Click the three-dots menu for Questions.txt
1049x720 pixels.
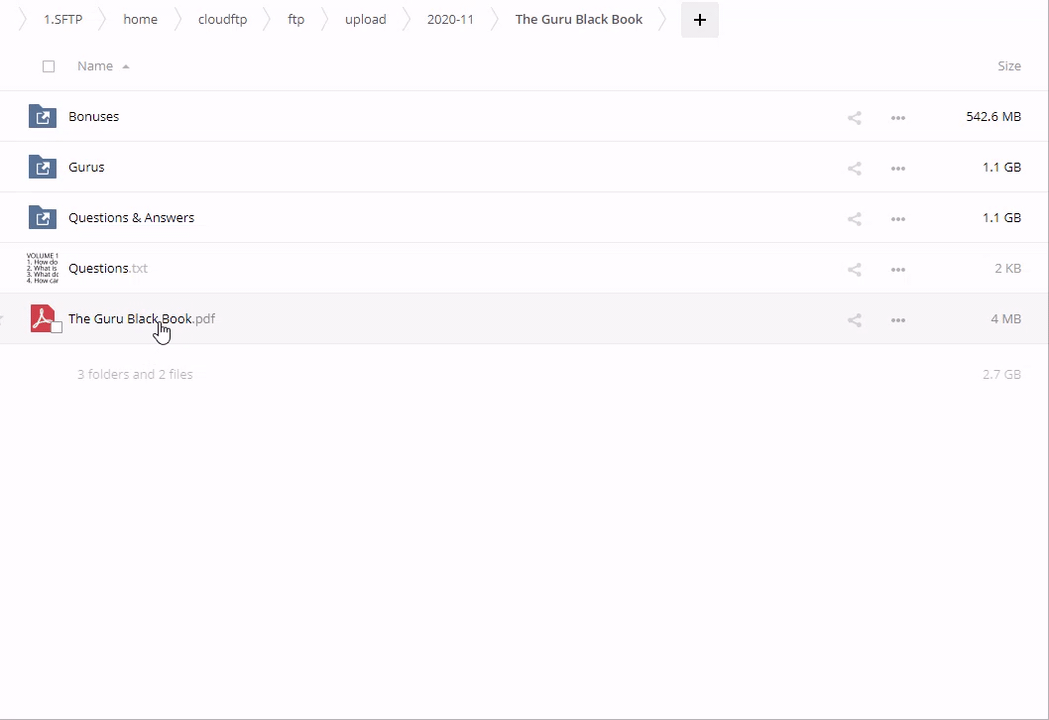pyautogui.click(x=898, y=269)
